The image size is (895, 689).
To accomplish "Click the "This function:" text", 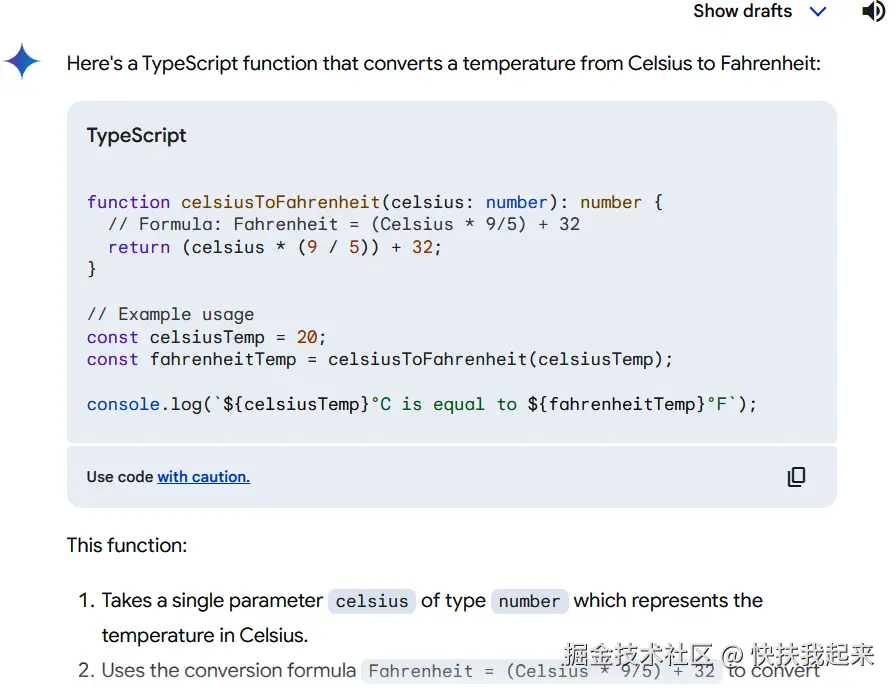I will (127, 545).
